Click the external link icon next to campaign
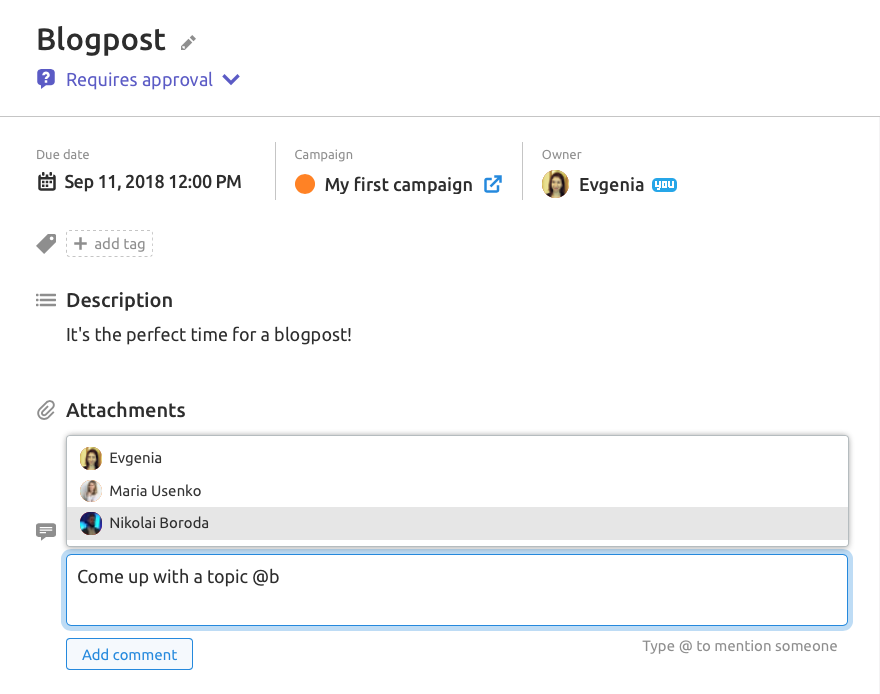The width and height of the screenshot is (880, 694). point(493,184)
